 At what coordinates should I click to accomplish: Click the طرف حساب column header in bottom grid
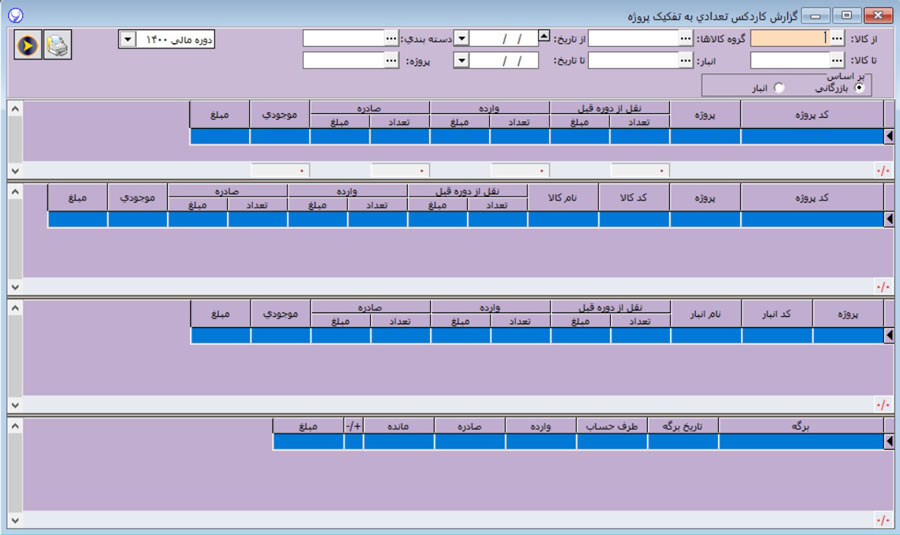[x=612, y=426]
